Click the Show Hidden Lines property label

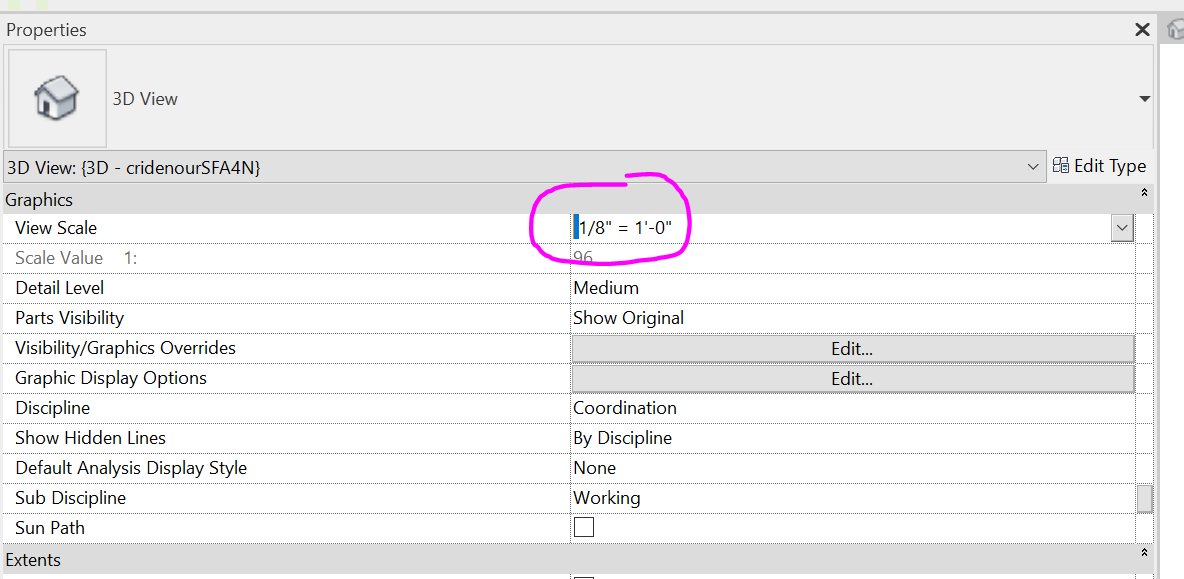[91, 438]
